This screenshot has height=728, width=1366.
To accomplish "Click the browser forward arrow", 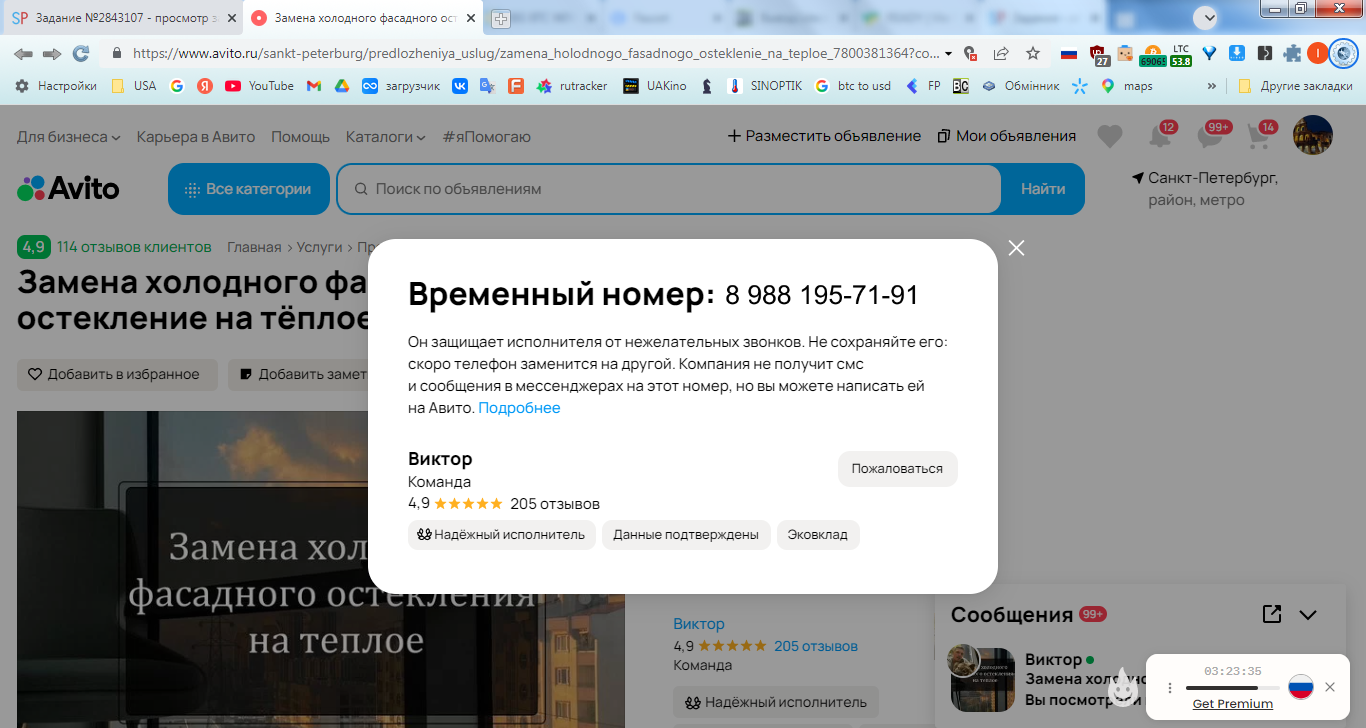I will (52, 53).
